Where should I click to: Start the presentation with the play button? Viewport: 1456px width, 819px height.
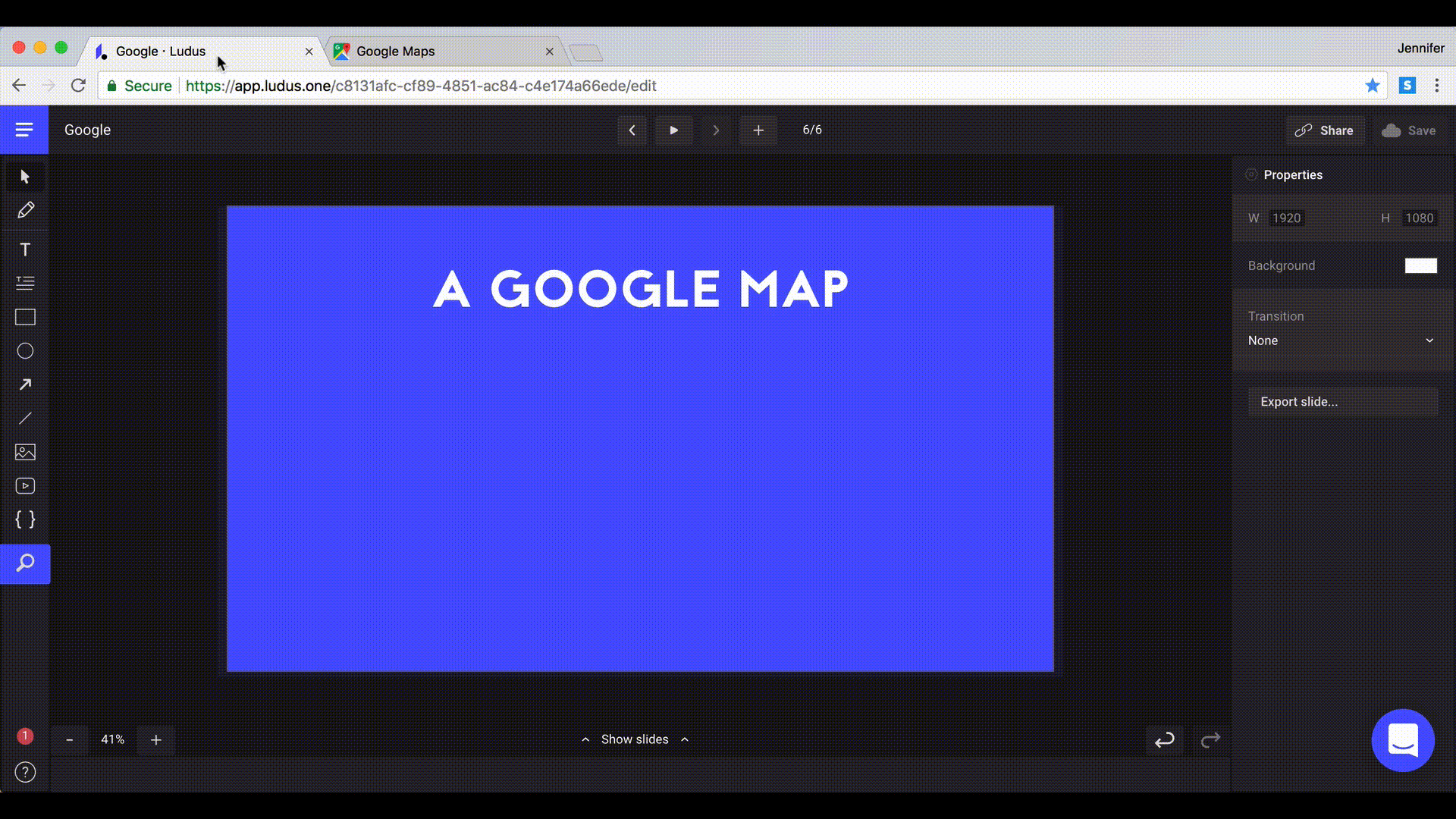pos(673,130)
